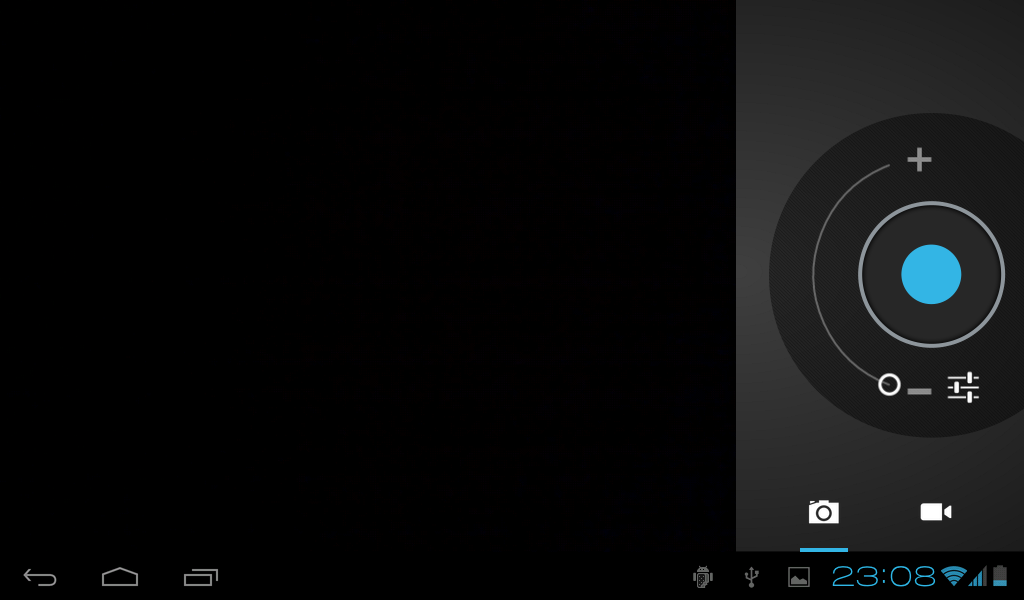Click the blue underline beneath photo mode
This screenshot has height=600, width=1024.
[823, 549]
